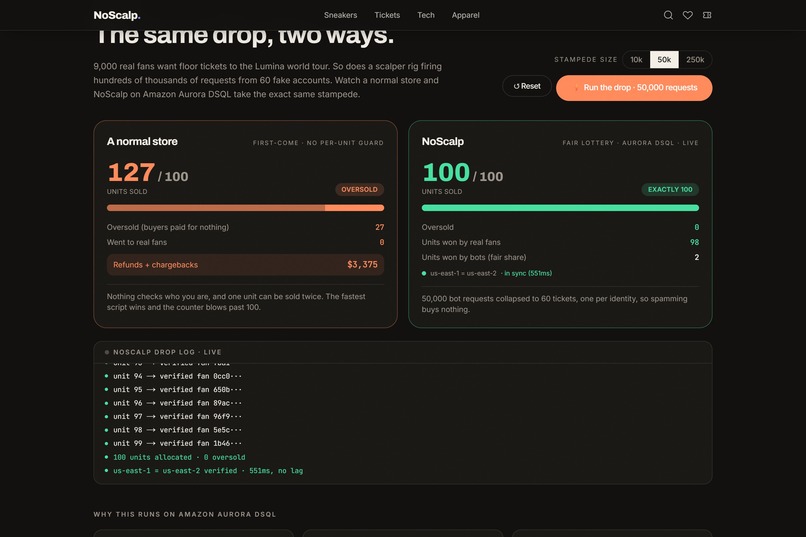Click the 27 oversold value
Image resolution: width=806 pixels, height=537 pixels.
coord(379,227)
